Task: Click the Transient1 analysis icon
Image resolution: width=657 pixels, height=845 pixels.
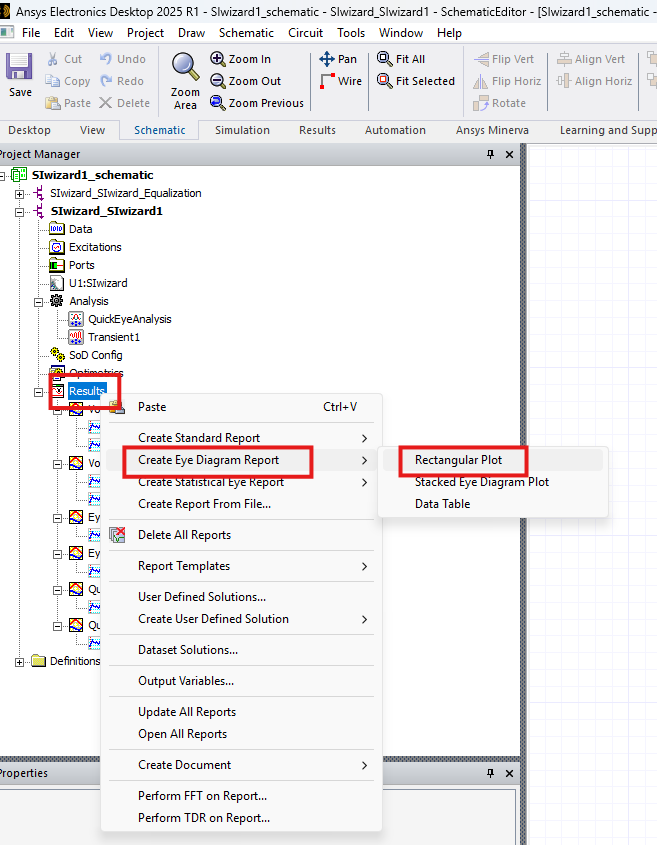Action: (x=76, y=337)
